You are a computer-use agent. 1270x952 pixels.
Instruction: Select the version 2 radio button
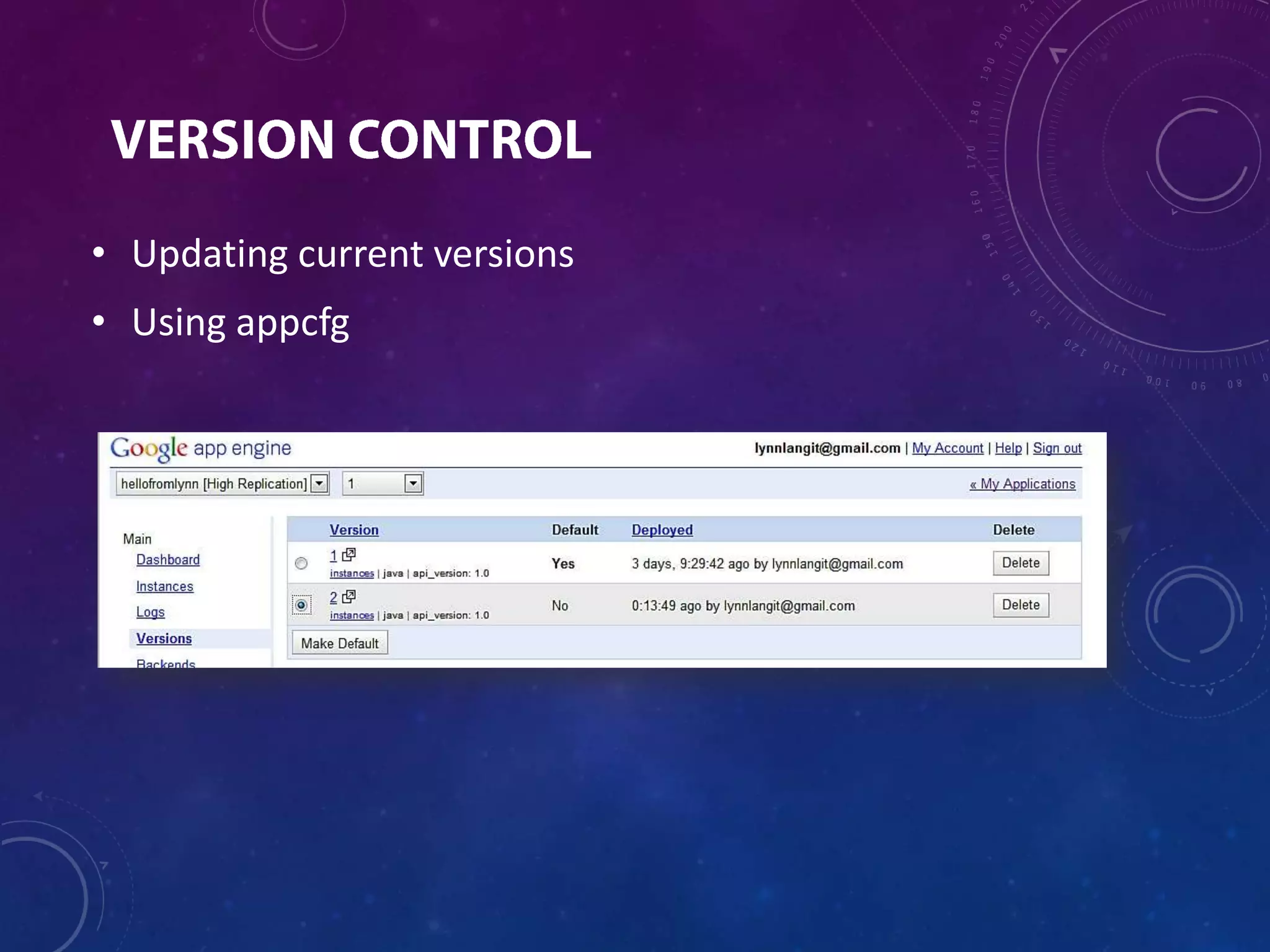click(x=301, y=605)
